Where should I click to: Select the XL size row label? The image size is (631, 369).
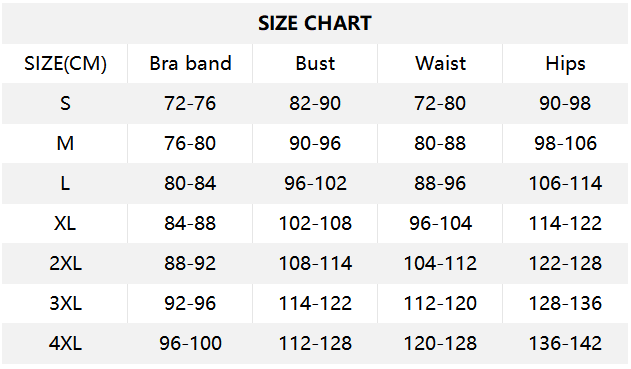coord(65,223)
